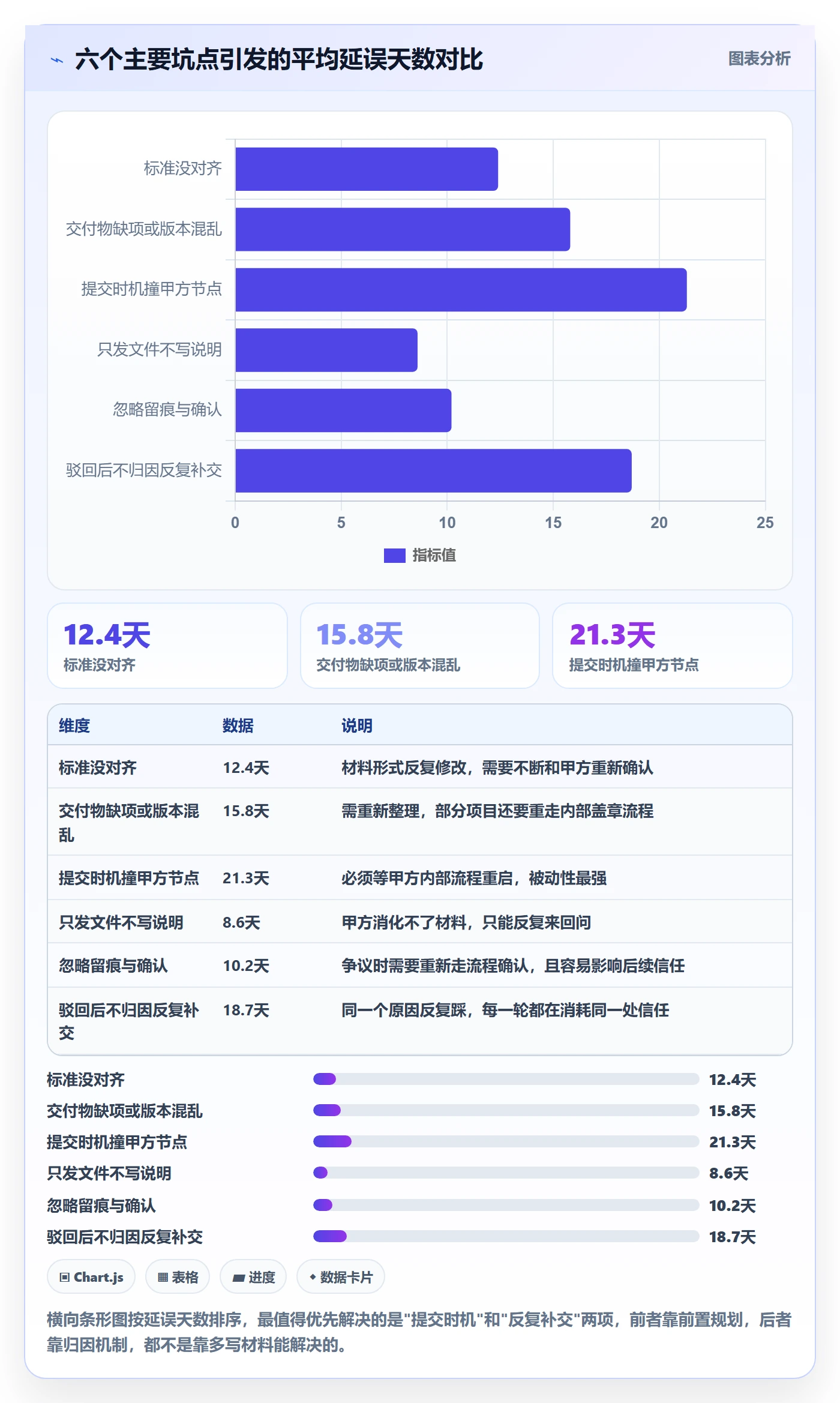The width and height of the screenshot is (840, 1403).
Task: Select the 进度 tag
Action: (x=253, y=1277)
